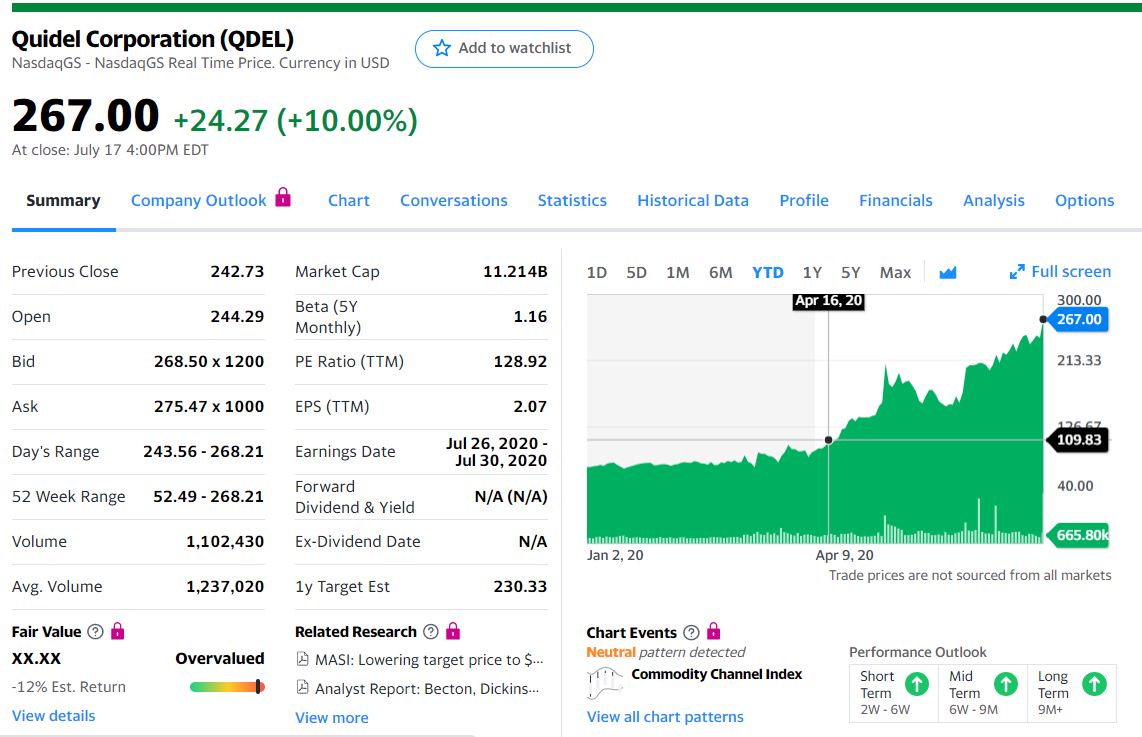Viewport: 1142px width, 737px height.
Task: Click the Full screen expand arrows icon
Action: click(1017, 272)
